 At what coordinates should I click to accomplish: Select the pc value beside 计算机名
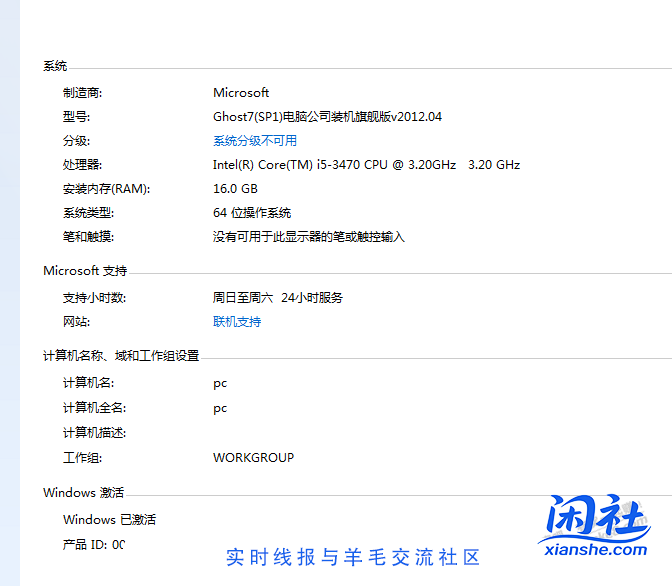tap(220, 383)
